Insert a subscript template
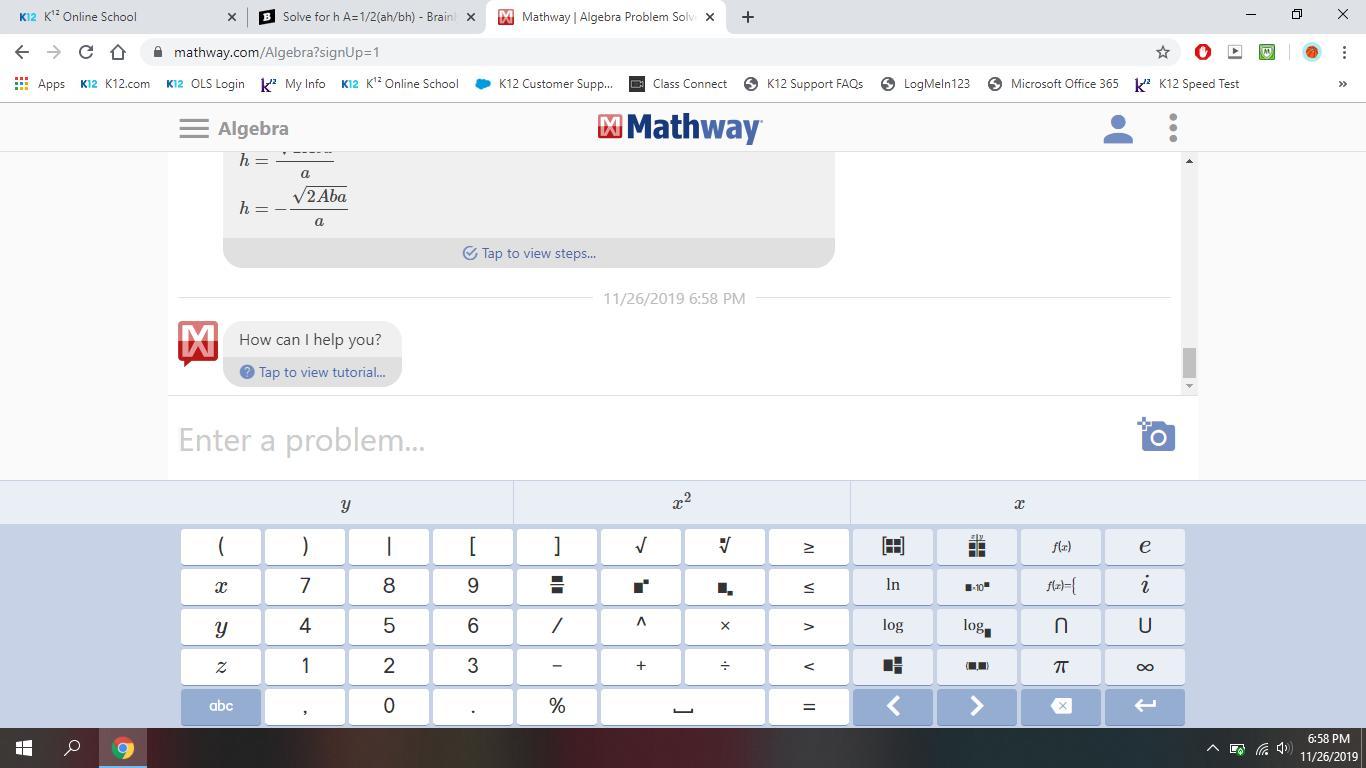This screenshot has width=1366, height=768. (725, 586)
